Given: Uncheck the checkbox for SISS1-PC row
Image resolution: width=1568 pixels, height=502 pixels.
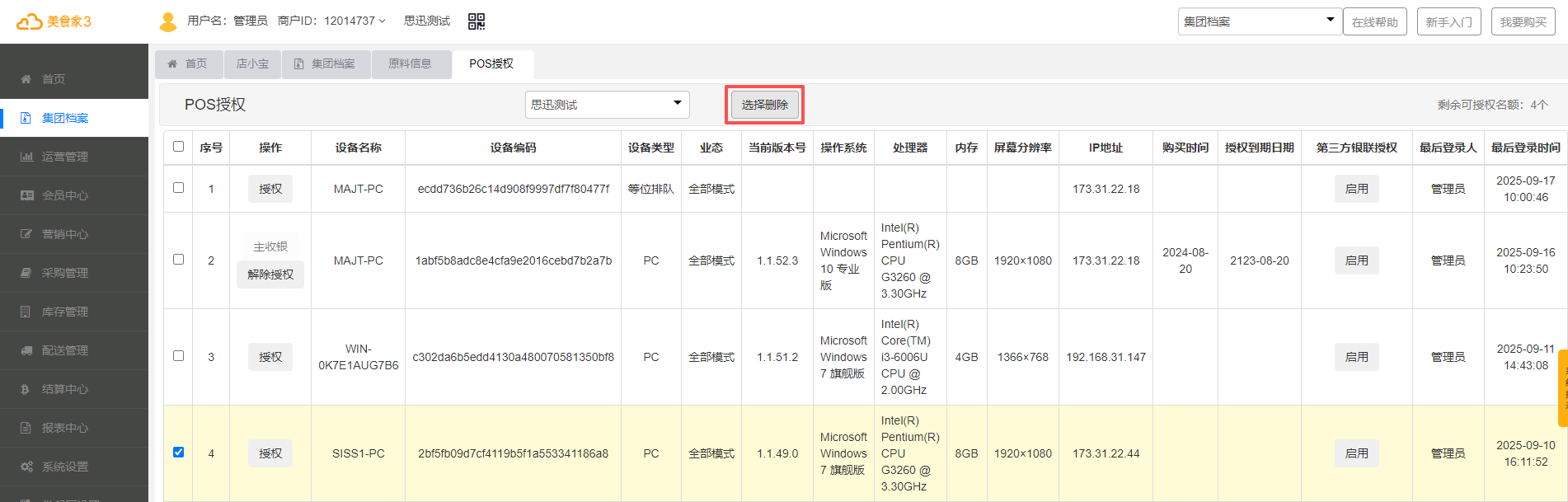Looking at the screenshot, I should pos(178,453).
